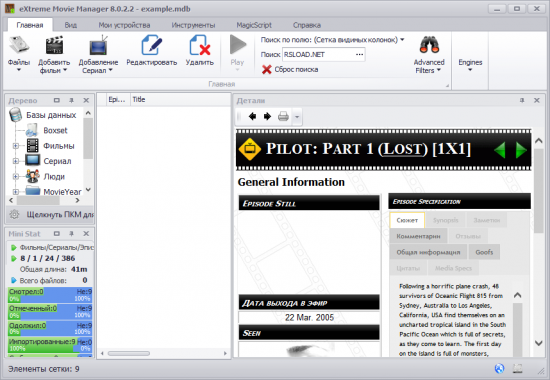The height and width of the screenshot is (380, 550).
Task: Close the Детали panel
Action: (x=537, y=100)
